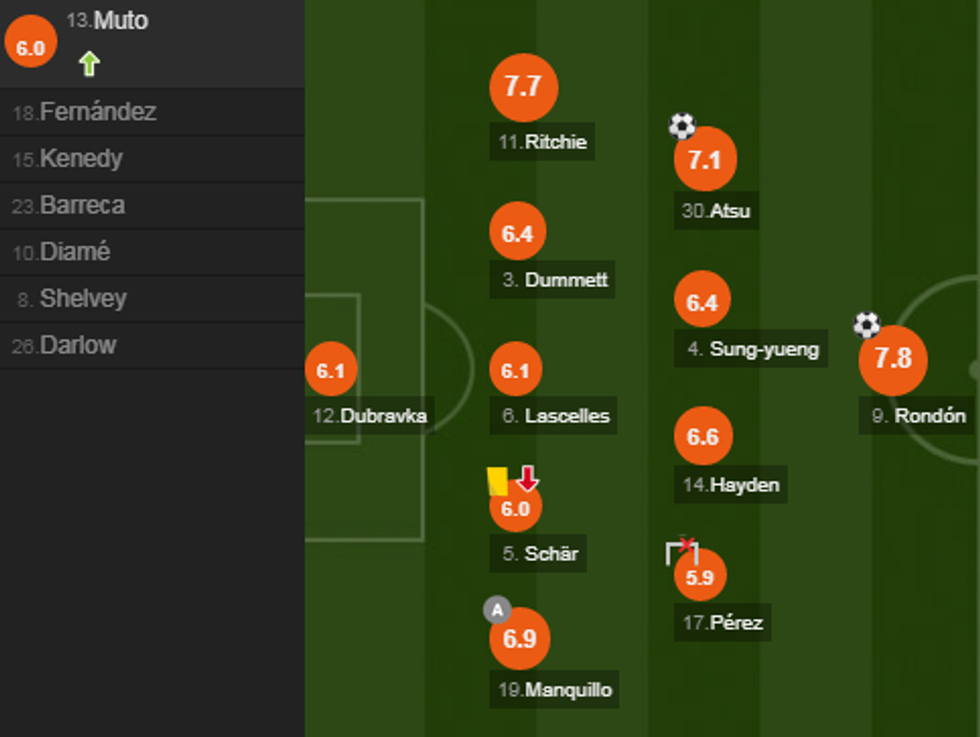Click Ritchie's 7.7 rating circle
Screen dimensions: 980x737
click(x=523, y=87)
